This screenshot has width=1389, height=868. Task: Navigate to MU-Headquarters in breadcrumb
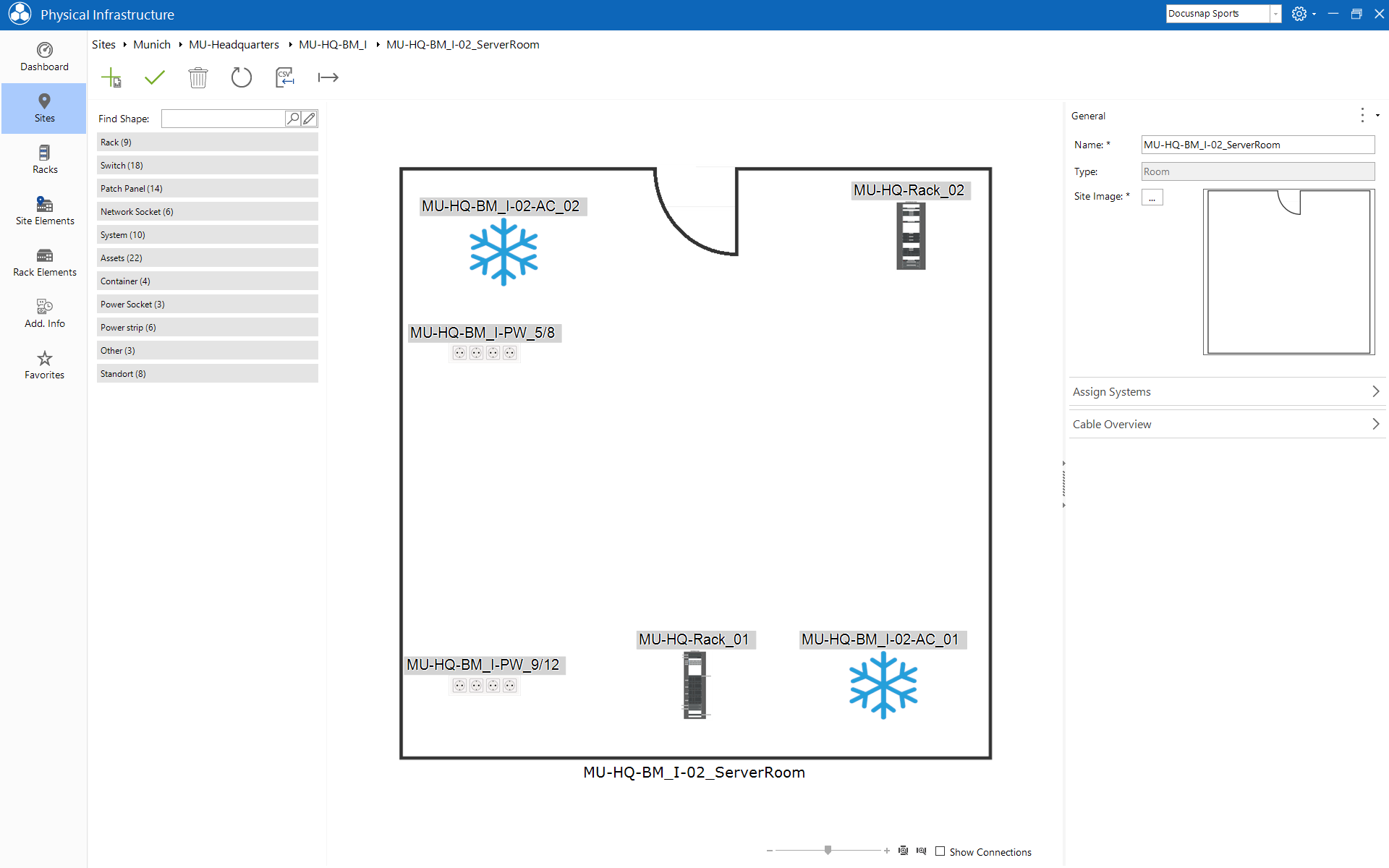click(x=234, y=44)
